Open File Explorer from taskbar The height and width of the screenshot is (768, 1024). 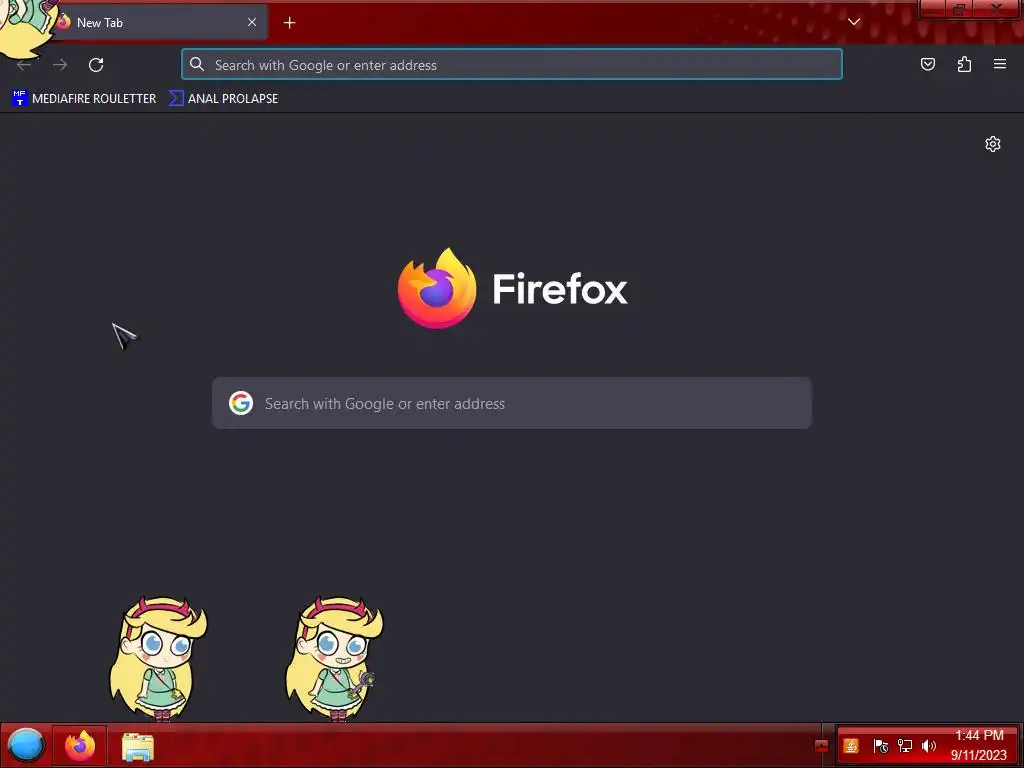click(138, 746)
